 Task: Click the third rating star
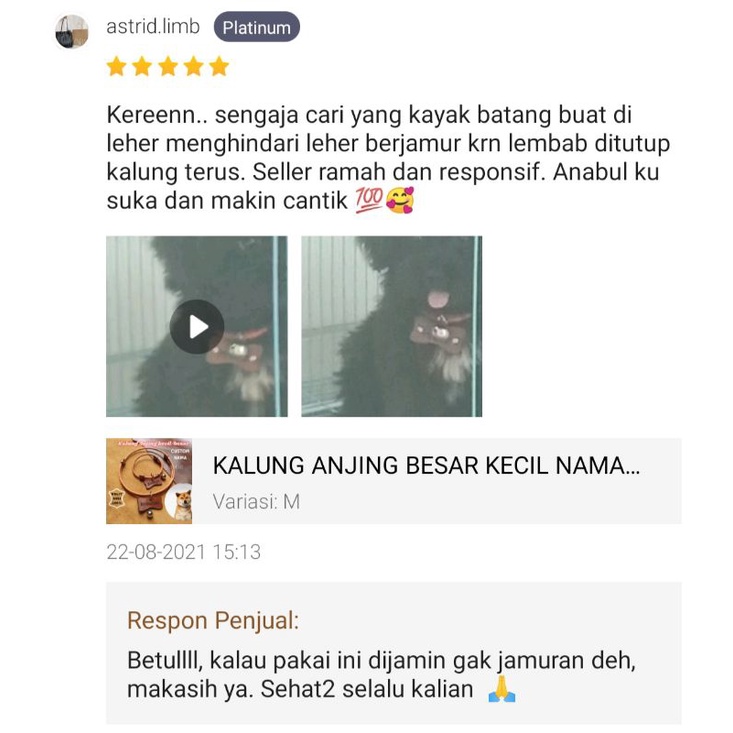(x=168, y=66)
